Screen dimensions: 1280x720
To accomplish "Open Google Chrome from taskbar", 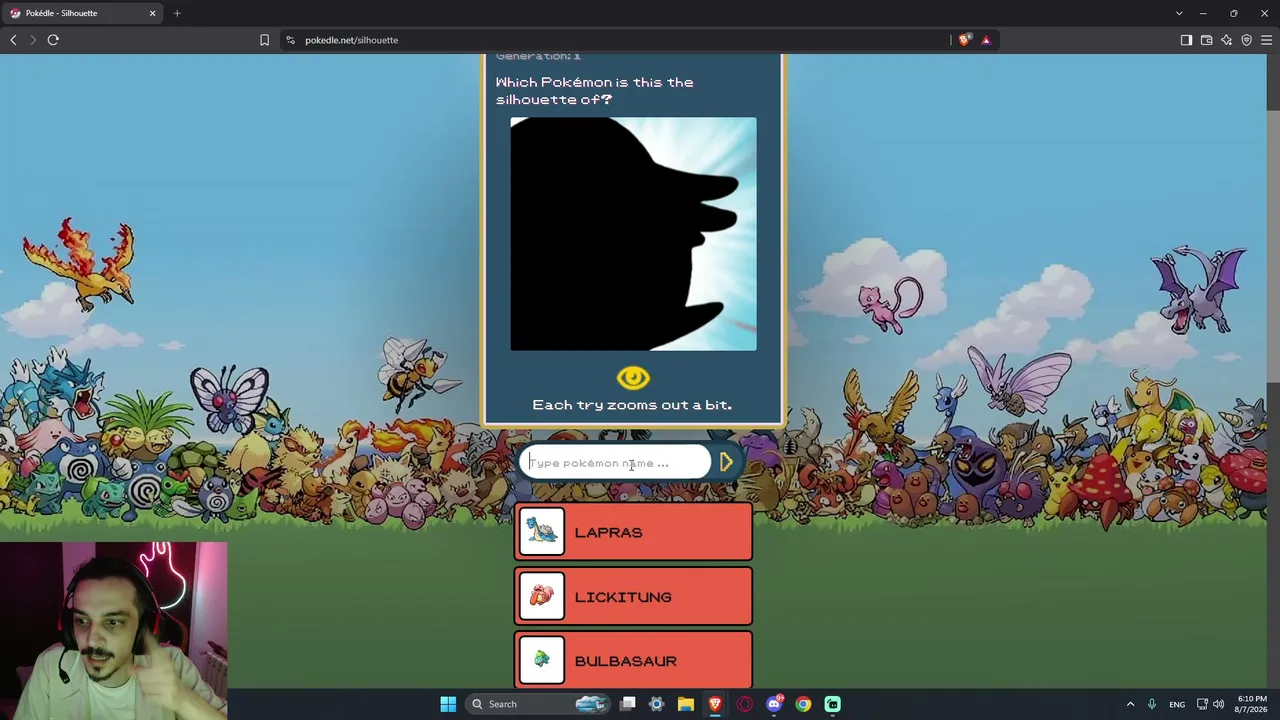I will click(x=803, y=704).
